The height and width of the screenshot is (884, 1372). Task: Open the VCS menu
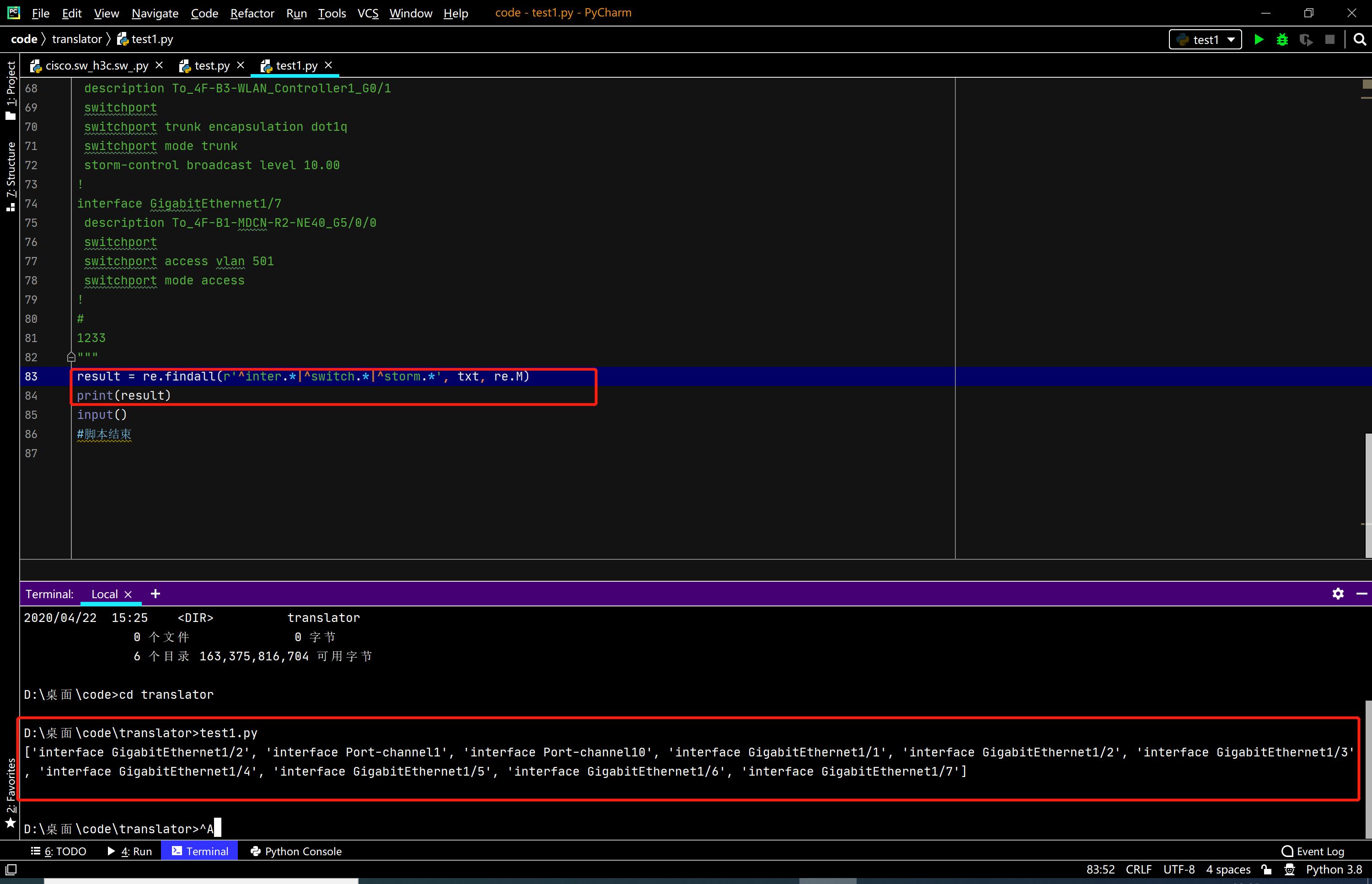click(x=367, y=13)
